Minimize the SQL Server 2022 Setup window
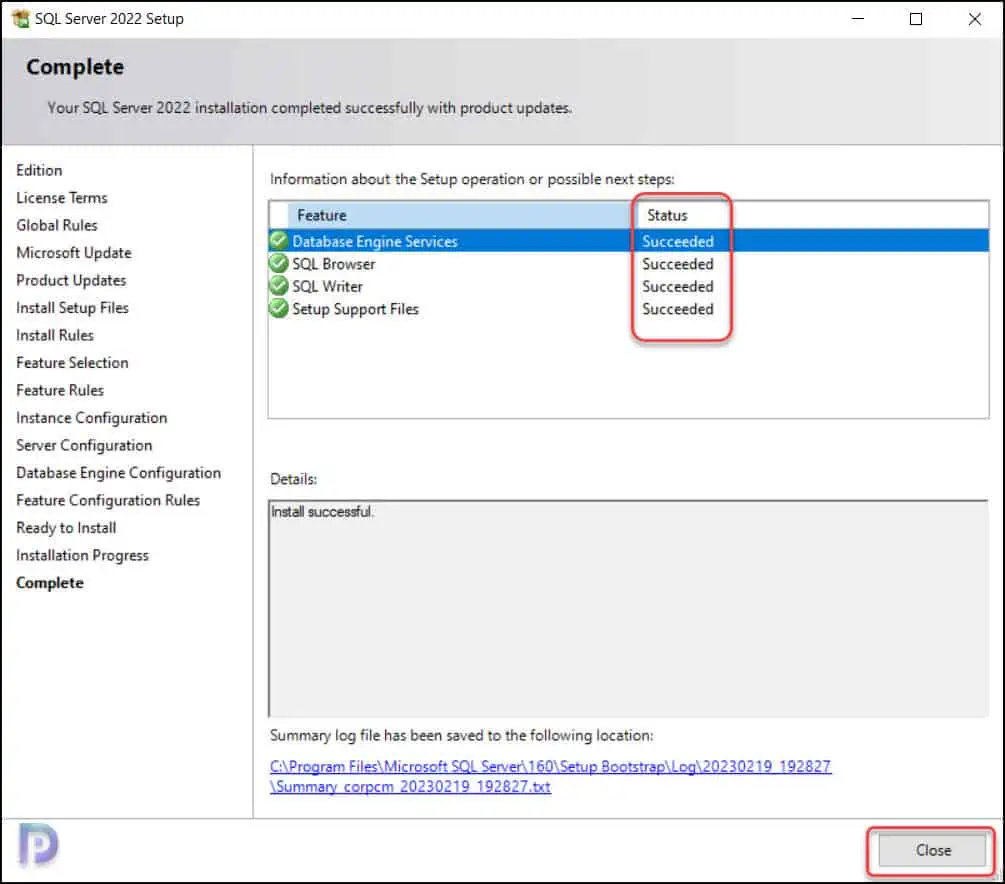 [x=858, y=19]
